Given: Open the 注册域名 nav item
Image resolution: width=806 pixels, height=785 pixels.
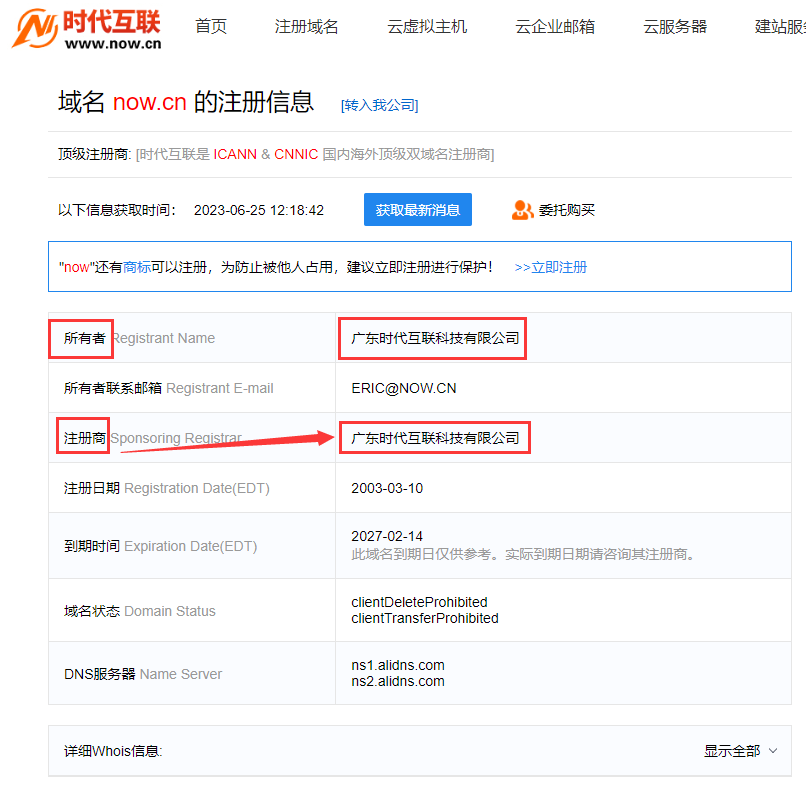Looking at the screenshot, I should tap(306, 26).
